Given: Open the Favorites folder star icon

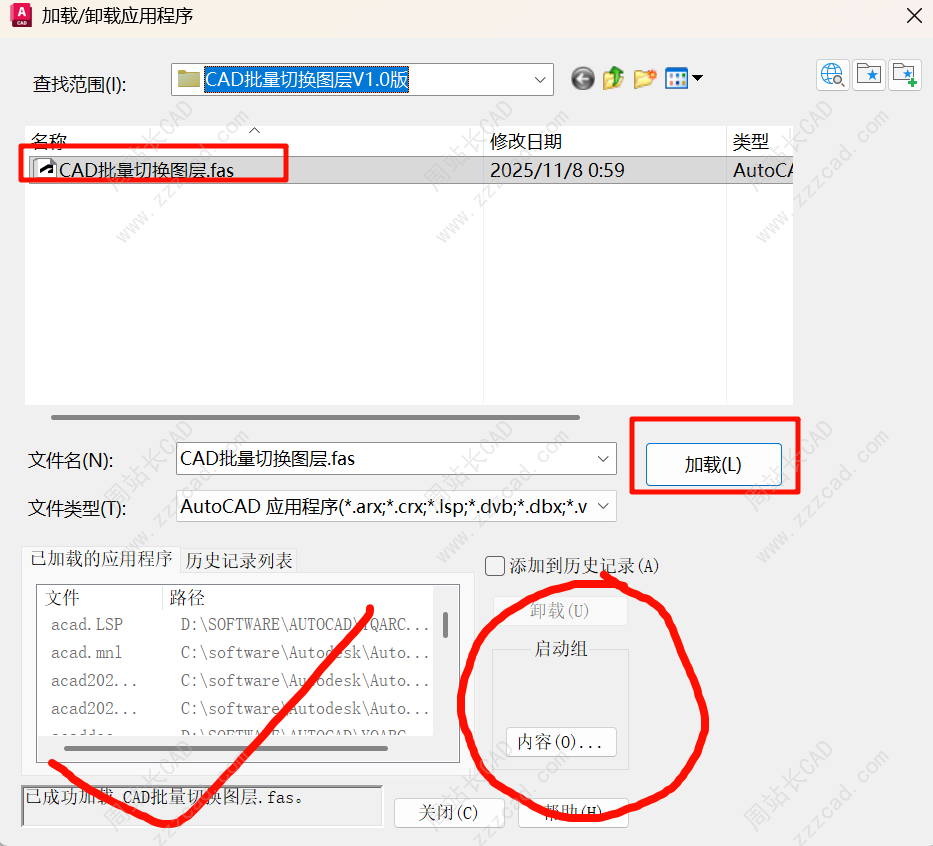Looking at the screenshot, I should (x=869, y=74).
